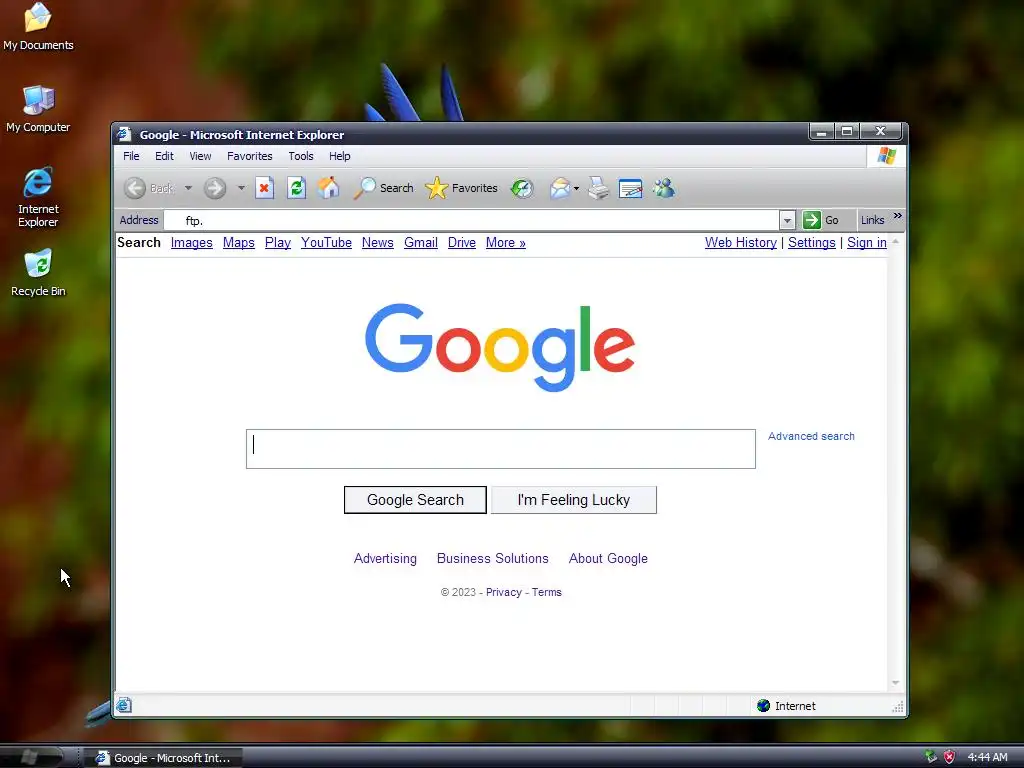Open the Mail dropdown arrow
The image size is (1024, 768).
point(576,189)
